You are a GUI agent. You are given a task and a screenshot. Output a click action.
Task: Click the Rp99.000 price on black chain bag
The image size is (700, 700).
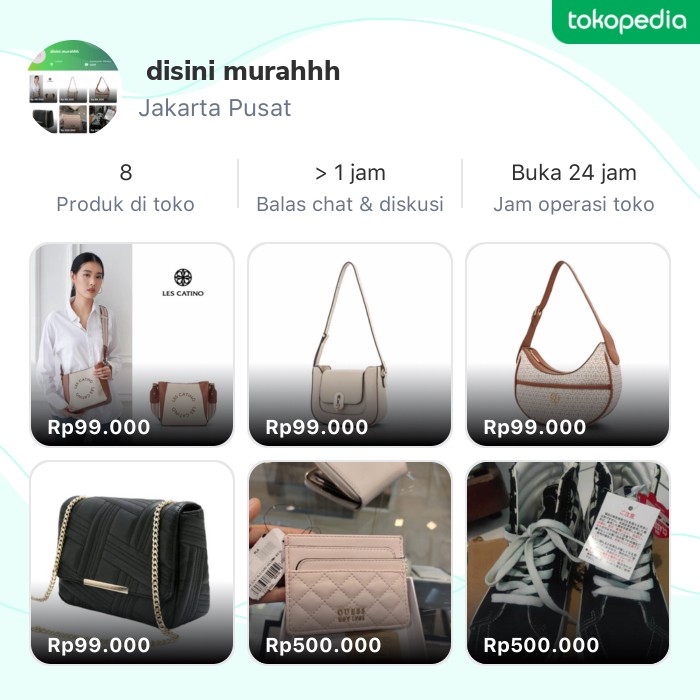99,645
